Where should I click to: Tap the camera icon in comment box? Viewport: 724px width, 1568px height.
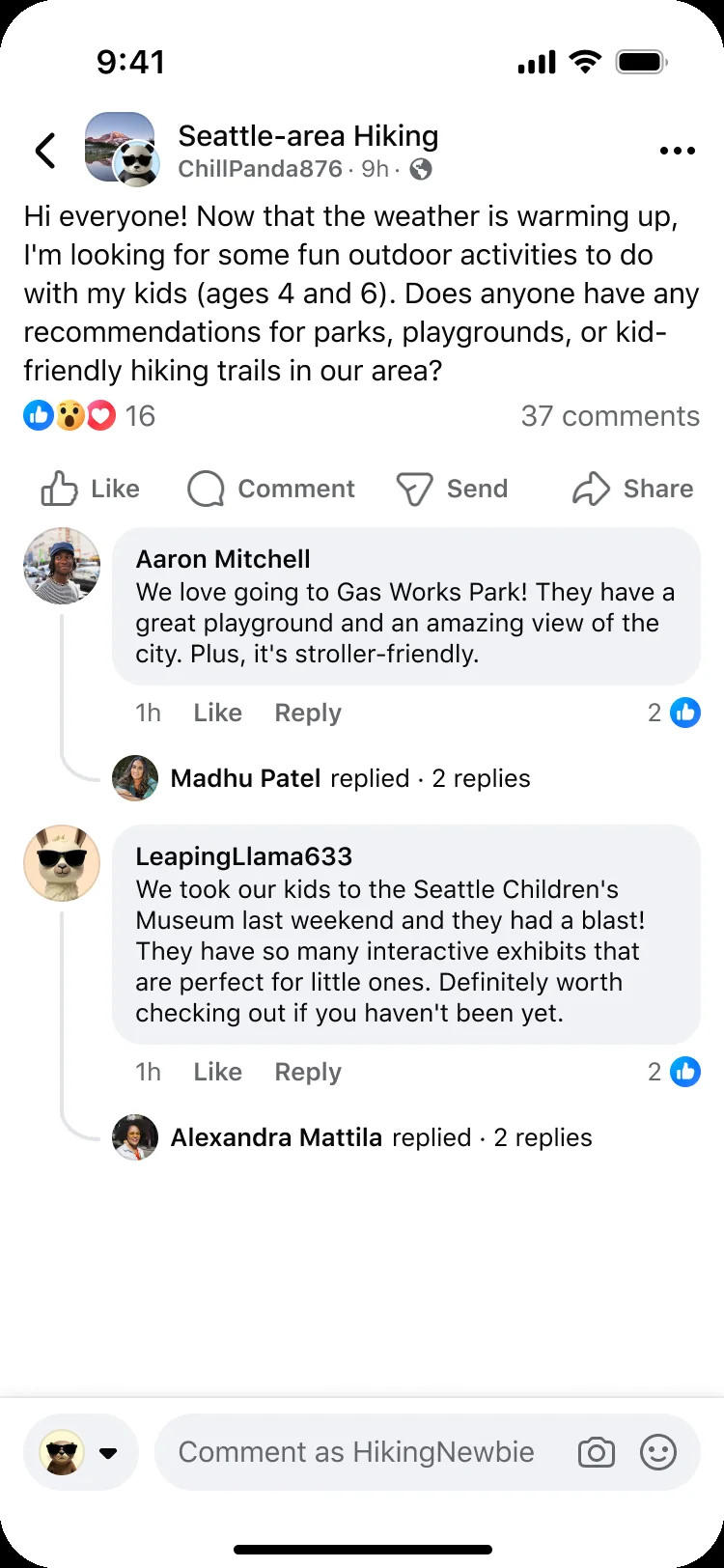597,1452
